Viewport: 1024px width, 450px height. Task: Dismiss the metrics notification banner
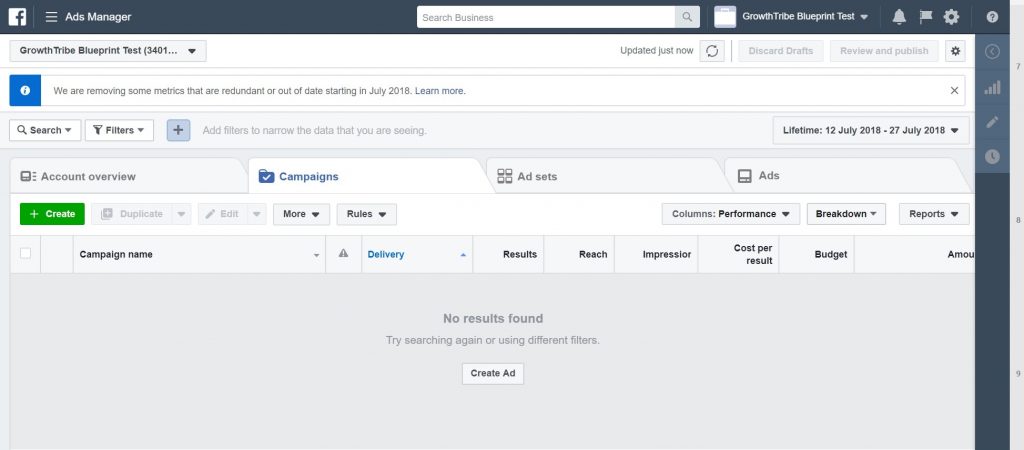[954, 90]
